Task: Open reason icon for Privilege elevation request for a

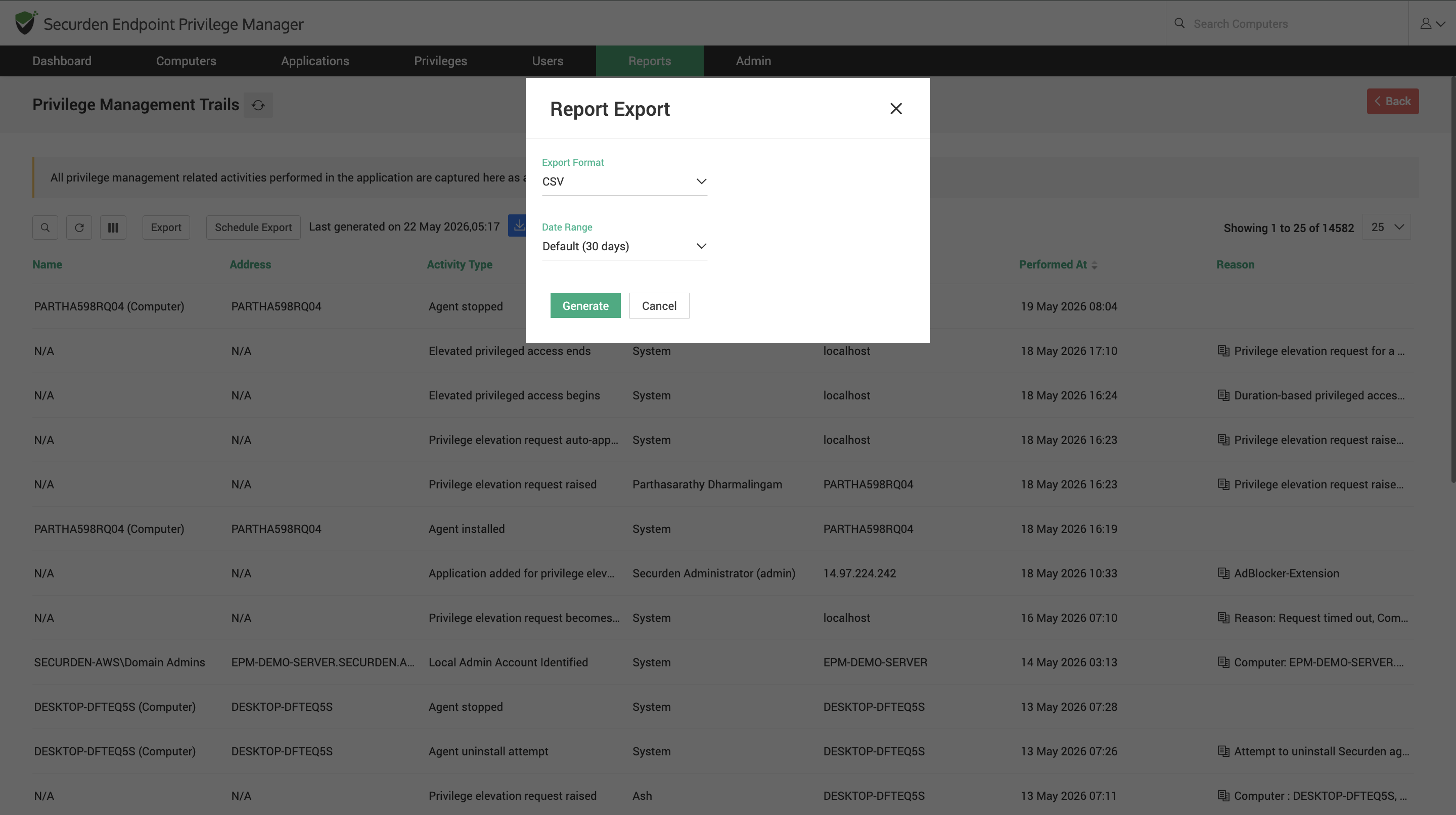Action: tap(1223, 350)
